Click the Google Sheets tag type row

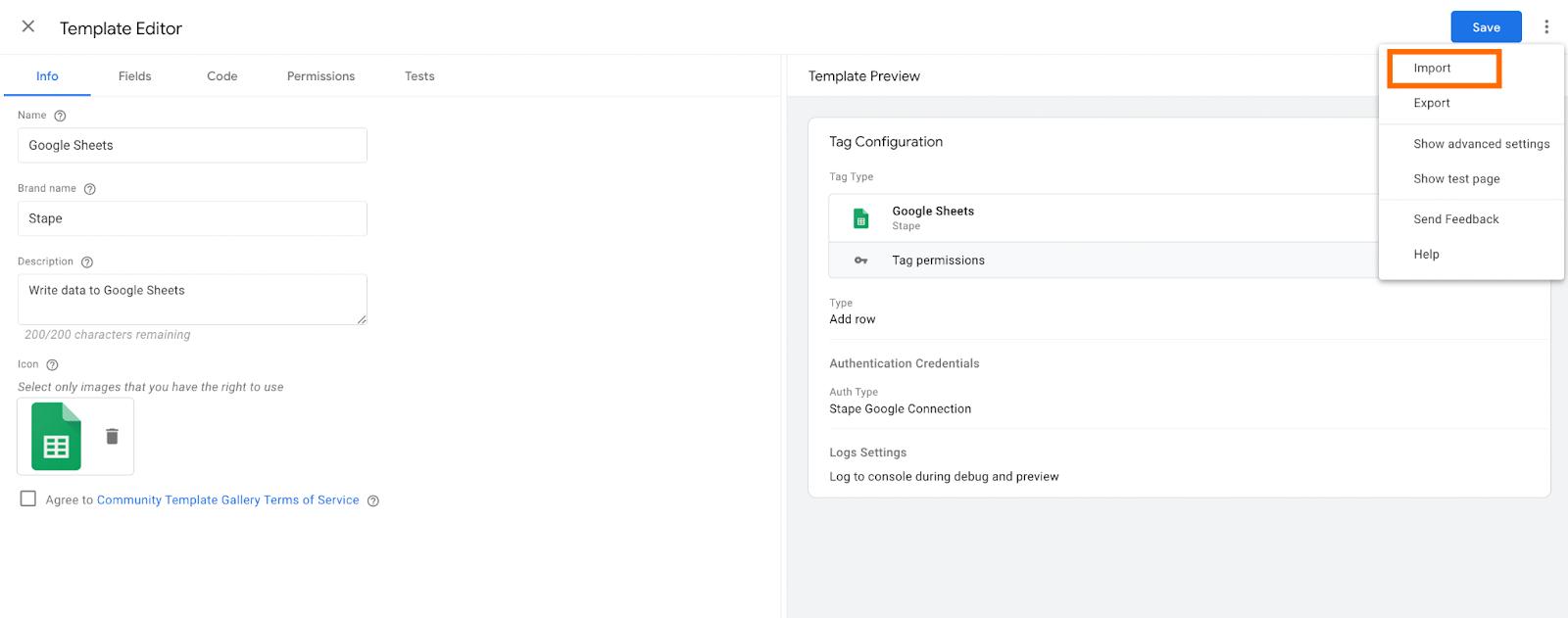(1102, 217)
